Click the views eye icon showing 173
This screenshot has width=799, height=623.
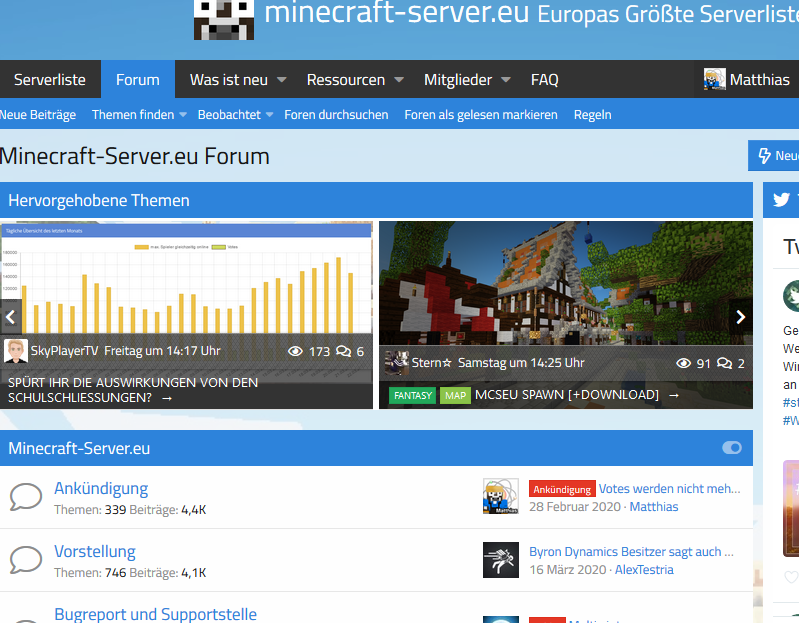tap(296, 351)
